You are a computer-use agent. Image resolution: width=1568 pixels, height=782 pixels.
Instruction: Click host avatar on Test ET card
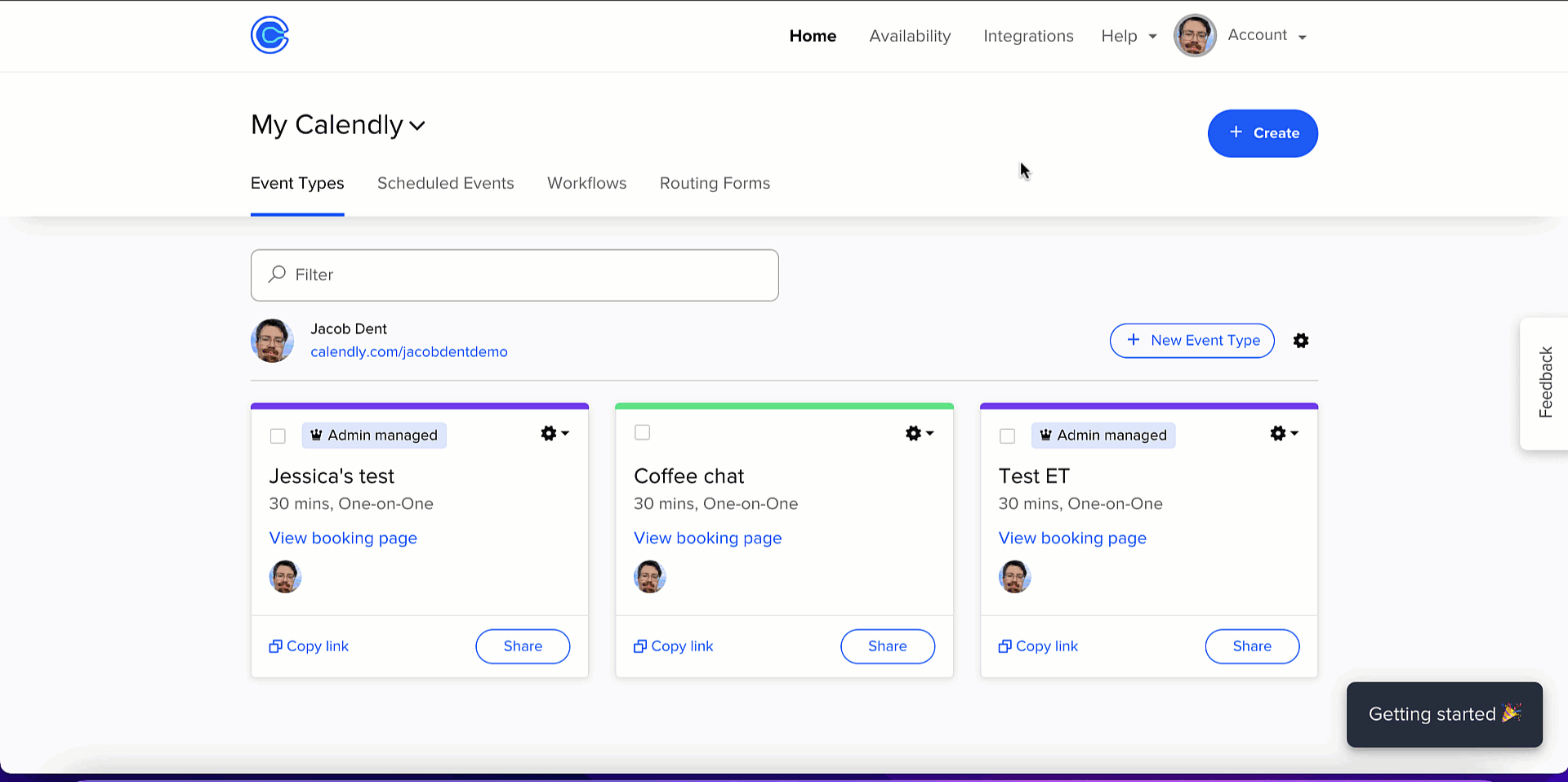(1014, 577)
